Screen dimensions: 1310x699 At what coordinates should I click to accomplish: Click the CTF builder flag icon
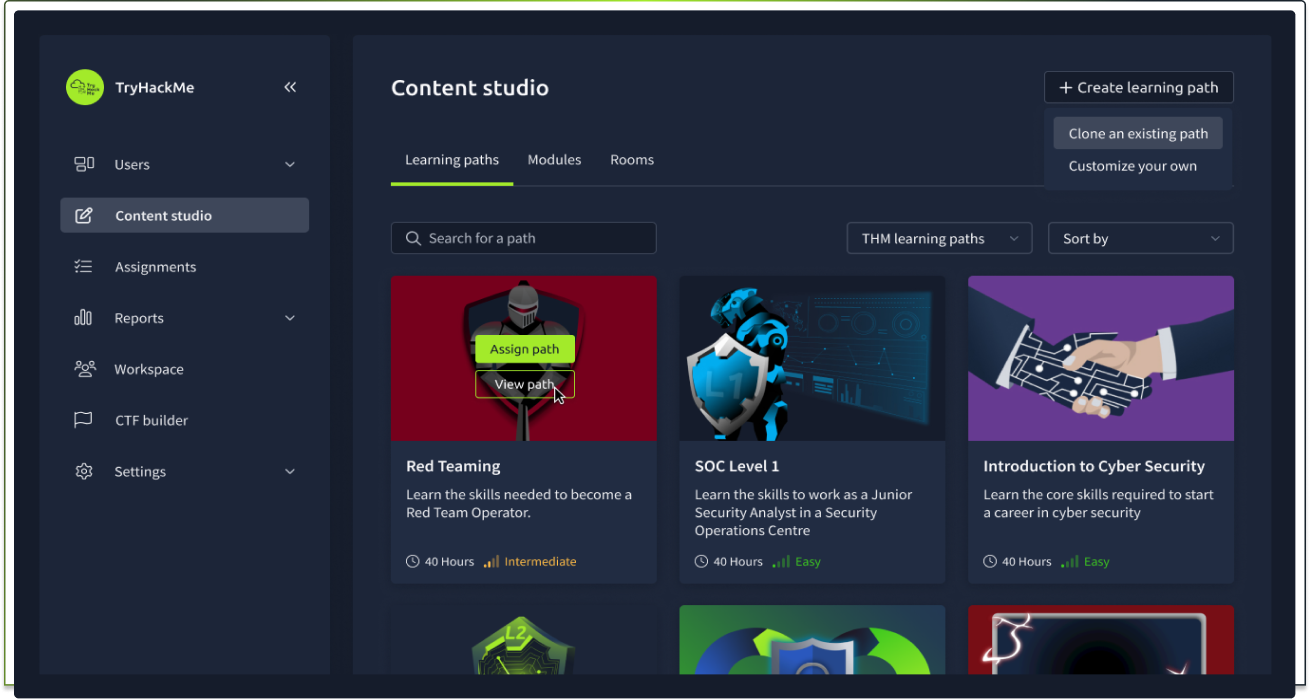point(85,420)
